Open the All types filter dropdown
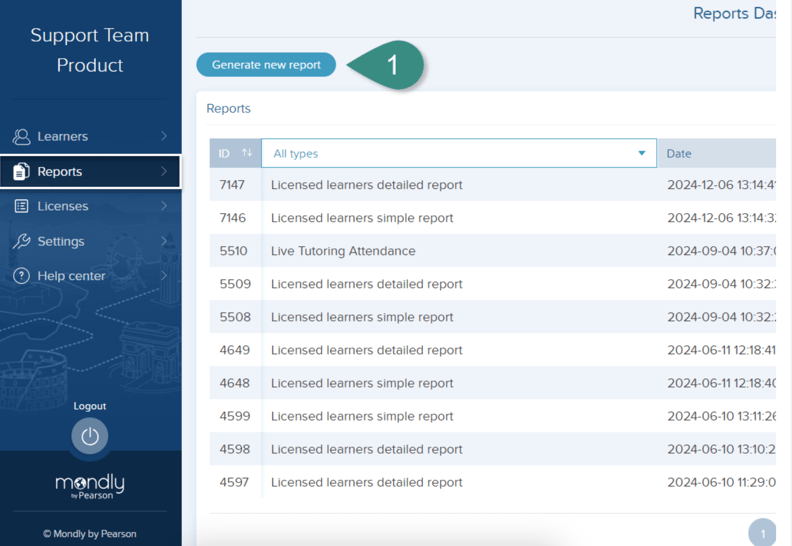This screenshot has width=792, height=546. pos(459,153)
